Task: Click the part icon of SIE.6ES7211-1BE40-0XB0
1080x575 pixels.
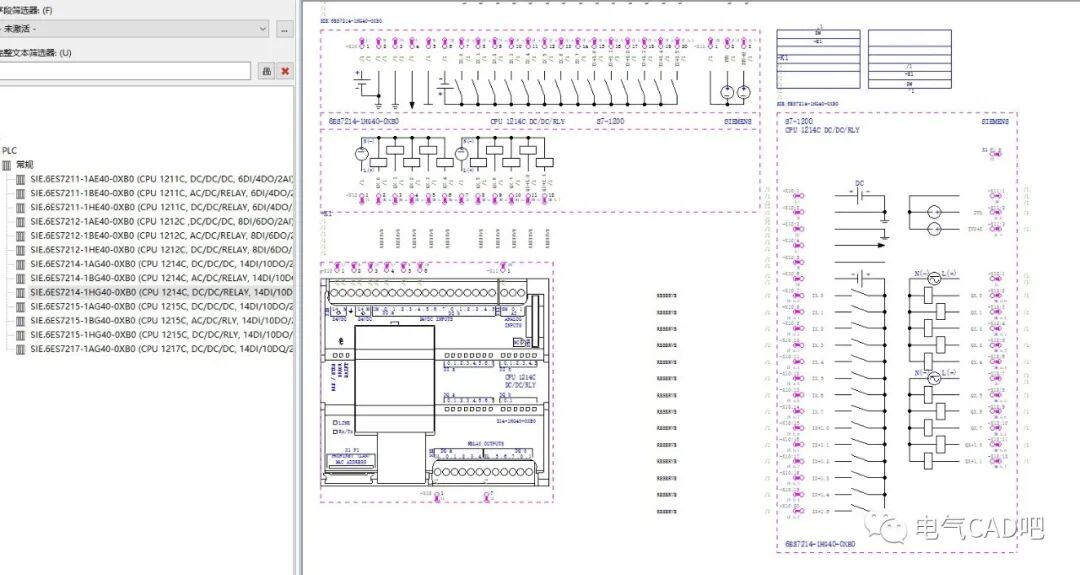Action: point(21,194)
